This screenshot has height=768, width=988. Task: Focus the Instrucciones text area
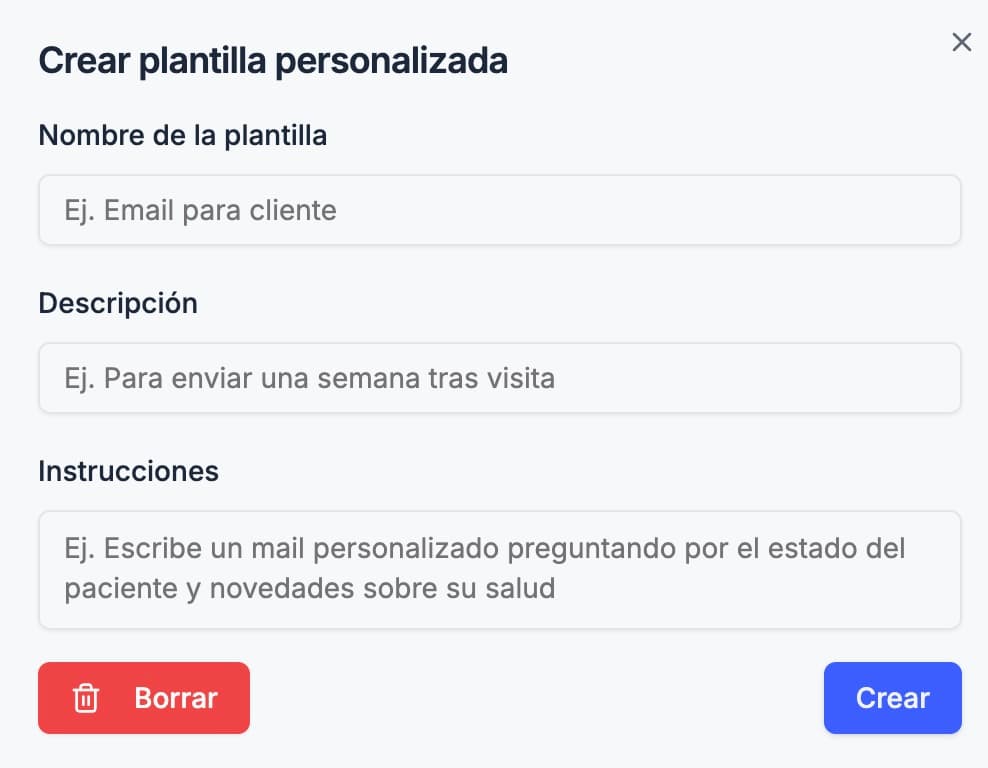499,569
